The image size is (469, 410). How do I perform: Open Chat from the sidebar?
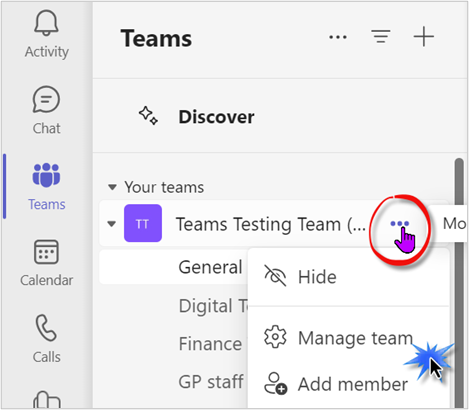[x=46, y=99]
